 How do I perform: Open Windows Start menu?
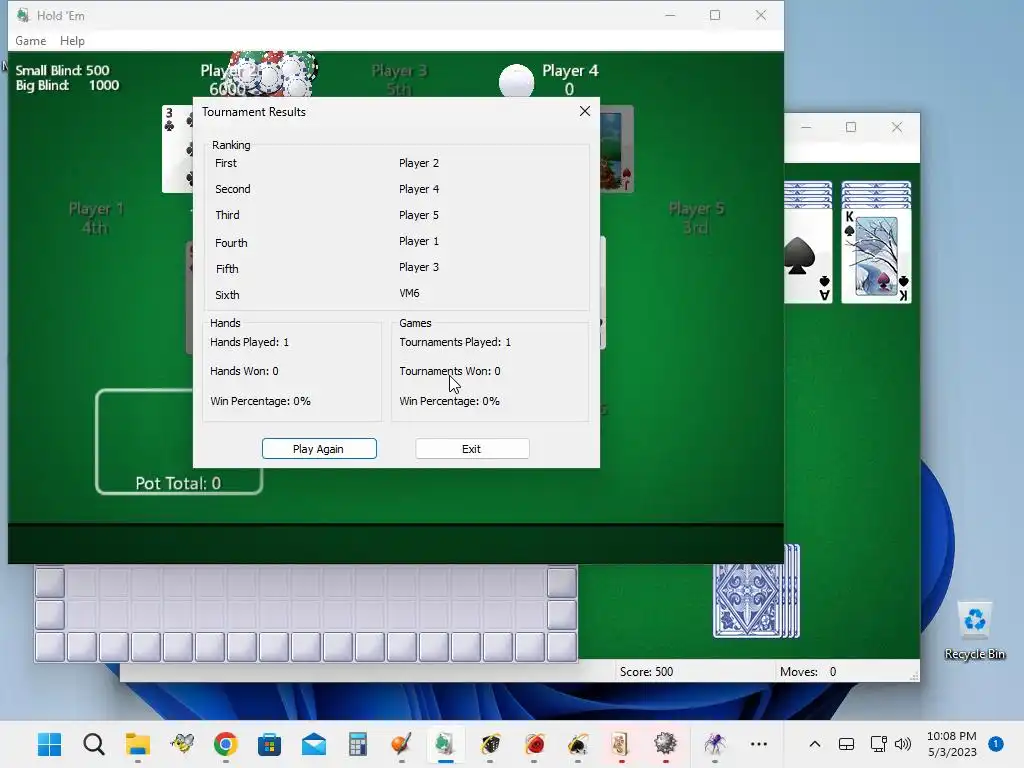tap(50, 744)
